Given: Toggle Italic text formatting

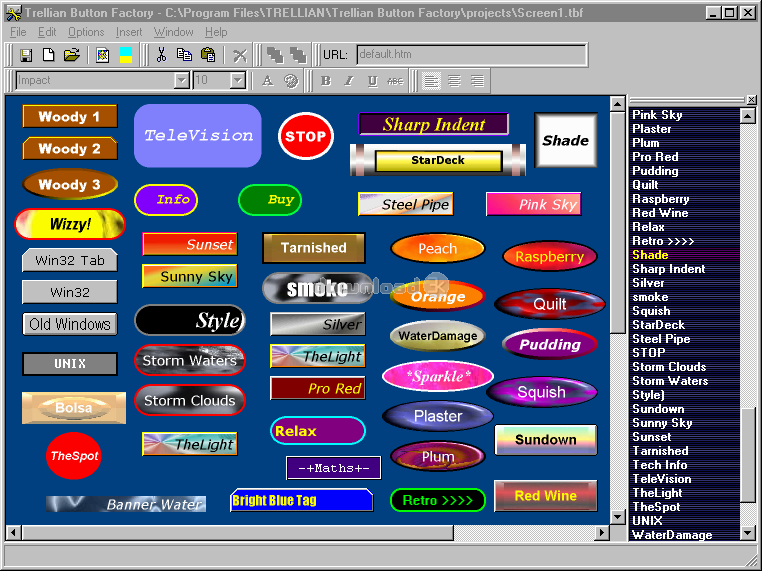Looking at the screenshot, I should coord(349,81).
